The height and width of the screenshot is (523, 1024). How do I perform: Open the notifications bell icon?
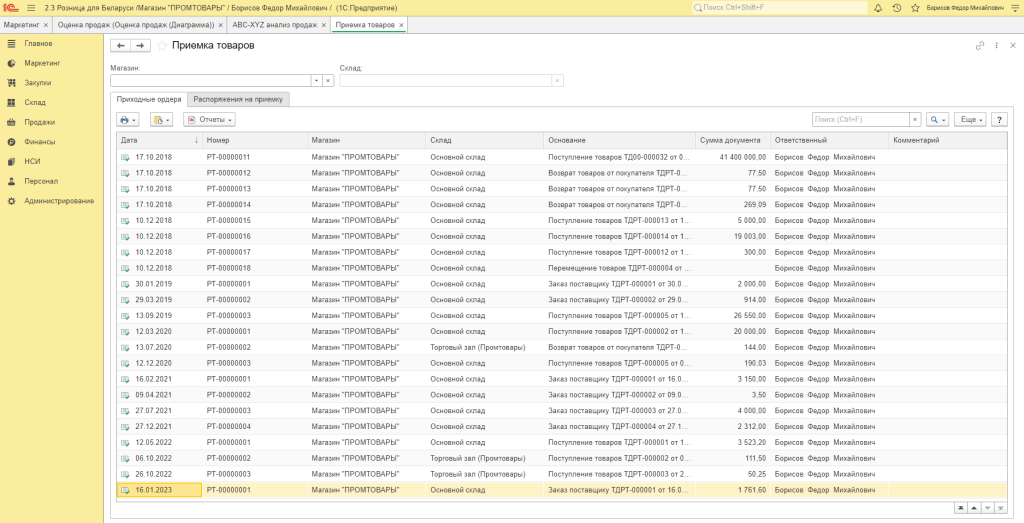point(877,7)
